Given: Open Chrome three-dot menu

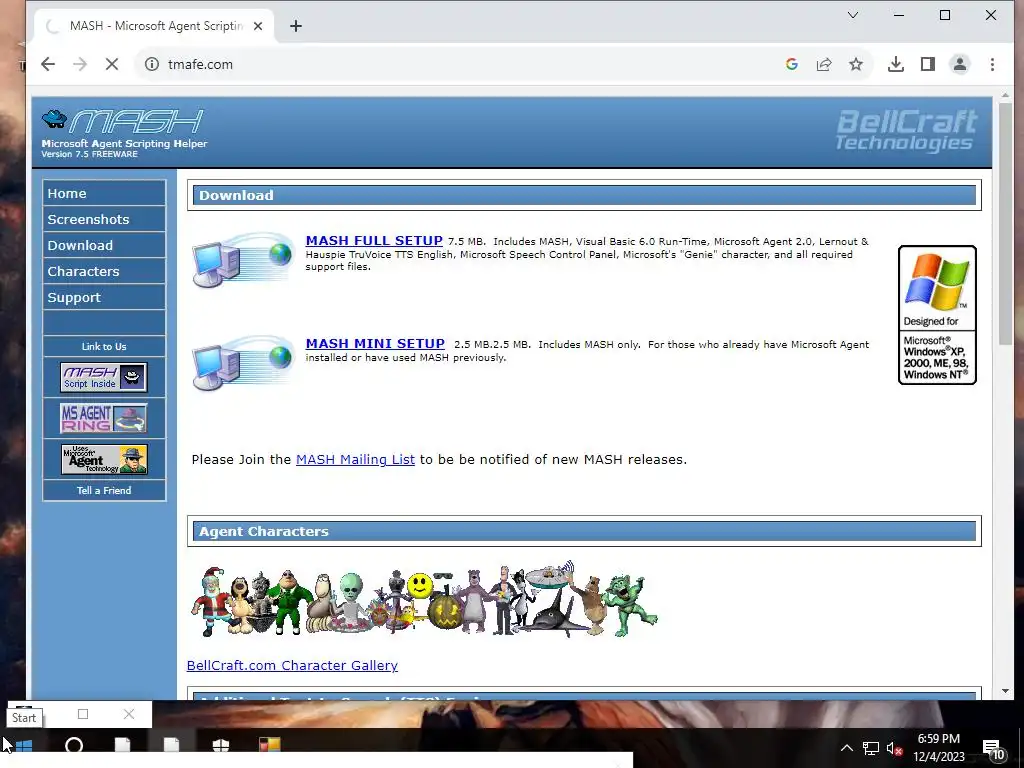Looking at the screenshot, I should [x=992, y=64].
